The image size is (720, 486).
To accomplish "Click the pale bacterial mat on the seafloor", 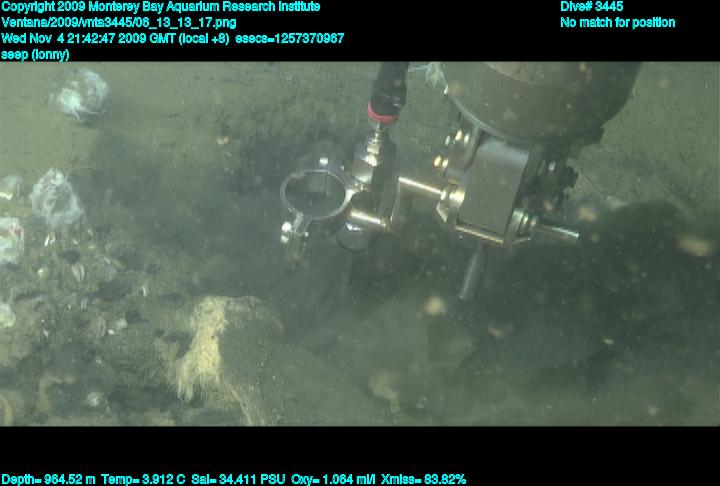I will click(205, 347).
